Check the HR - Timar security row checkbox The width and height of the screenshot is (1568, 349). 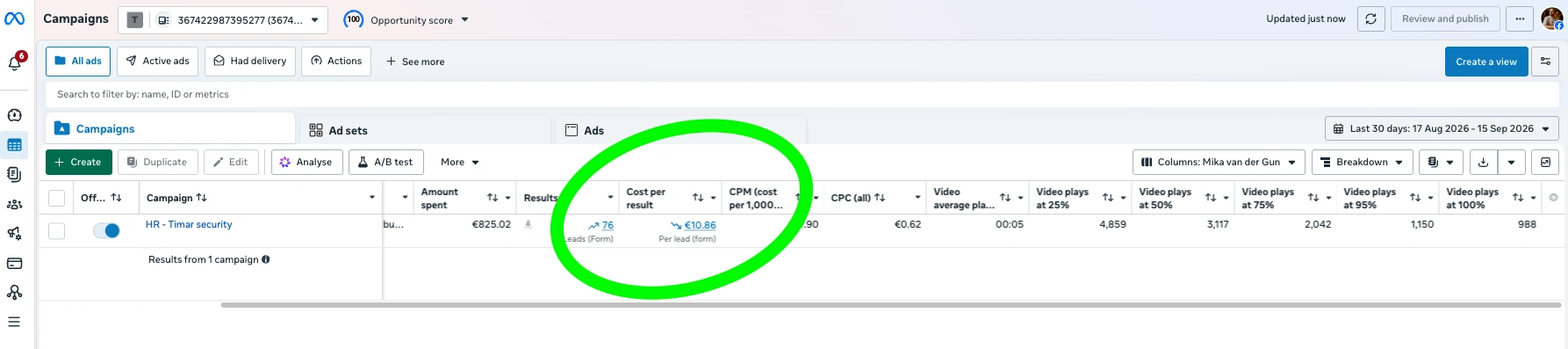point(57,231)
